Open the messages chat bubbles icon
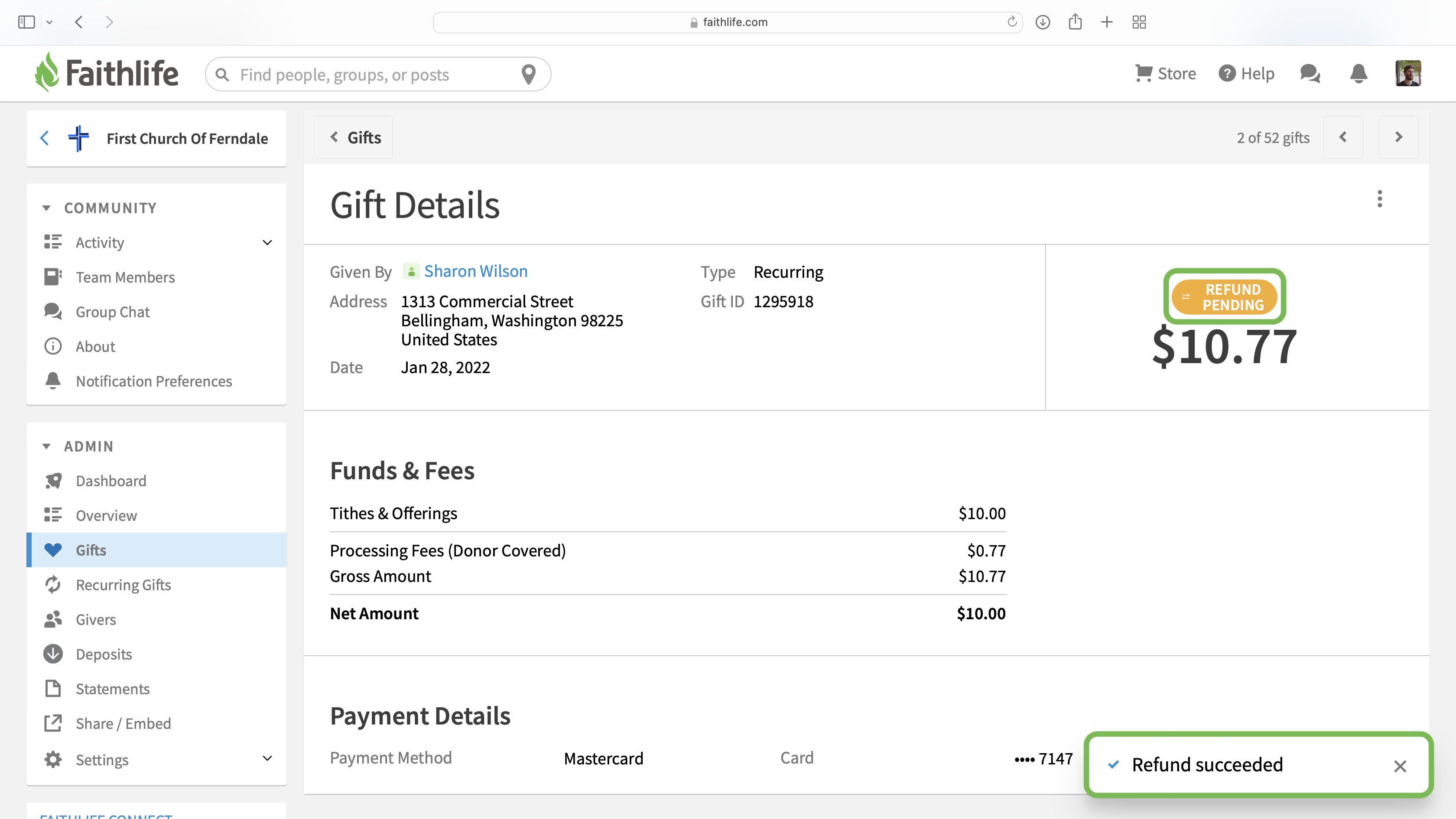This screenshot has height=819, width=1456. 1310,74
